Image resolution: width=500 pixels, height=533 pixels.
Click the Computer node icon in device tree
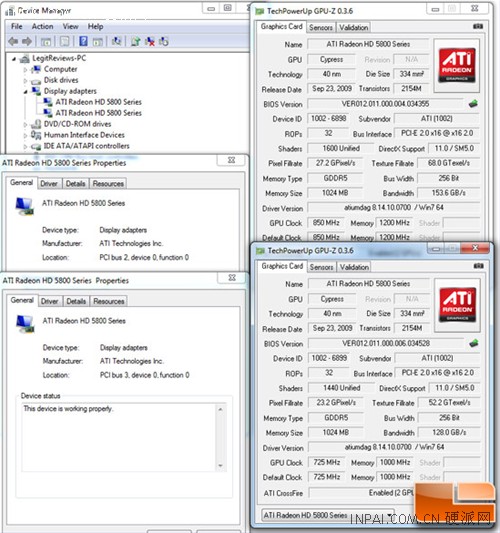click(36, 69)
